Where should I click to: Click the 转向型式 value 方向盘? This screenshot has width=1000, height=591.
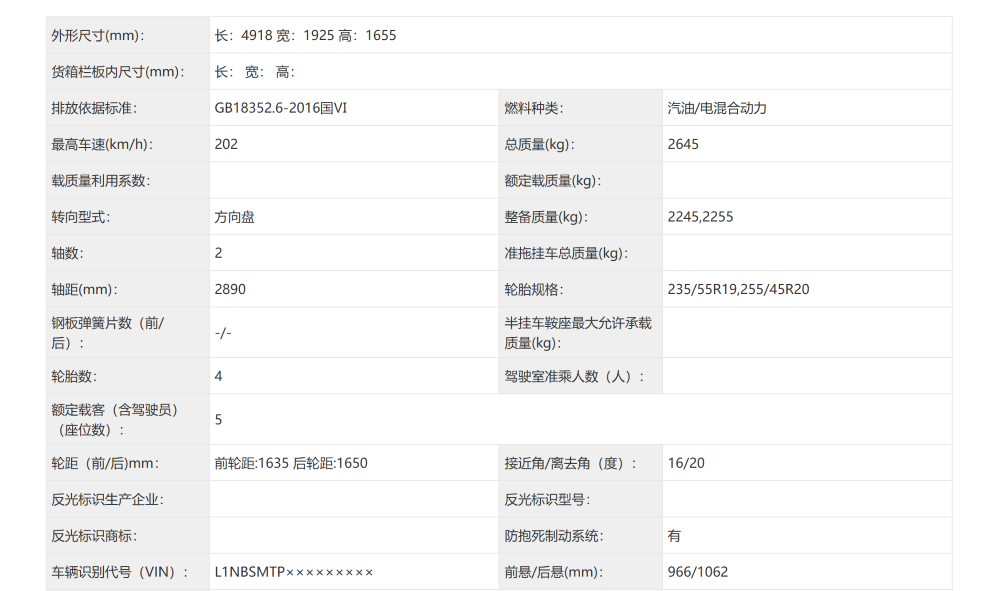point(234,216)
